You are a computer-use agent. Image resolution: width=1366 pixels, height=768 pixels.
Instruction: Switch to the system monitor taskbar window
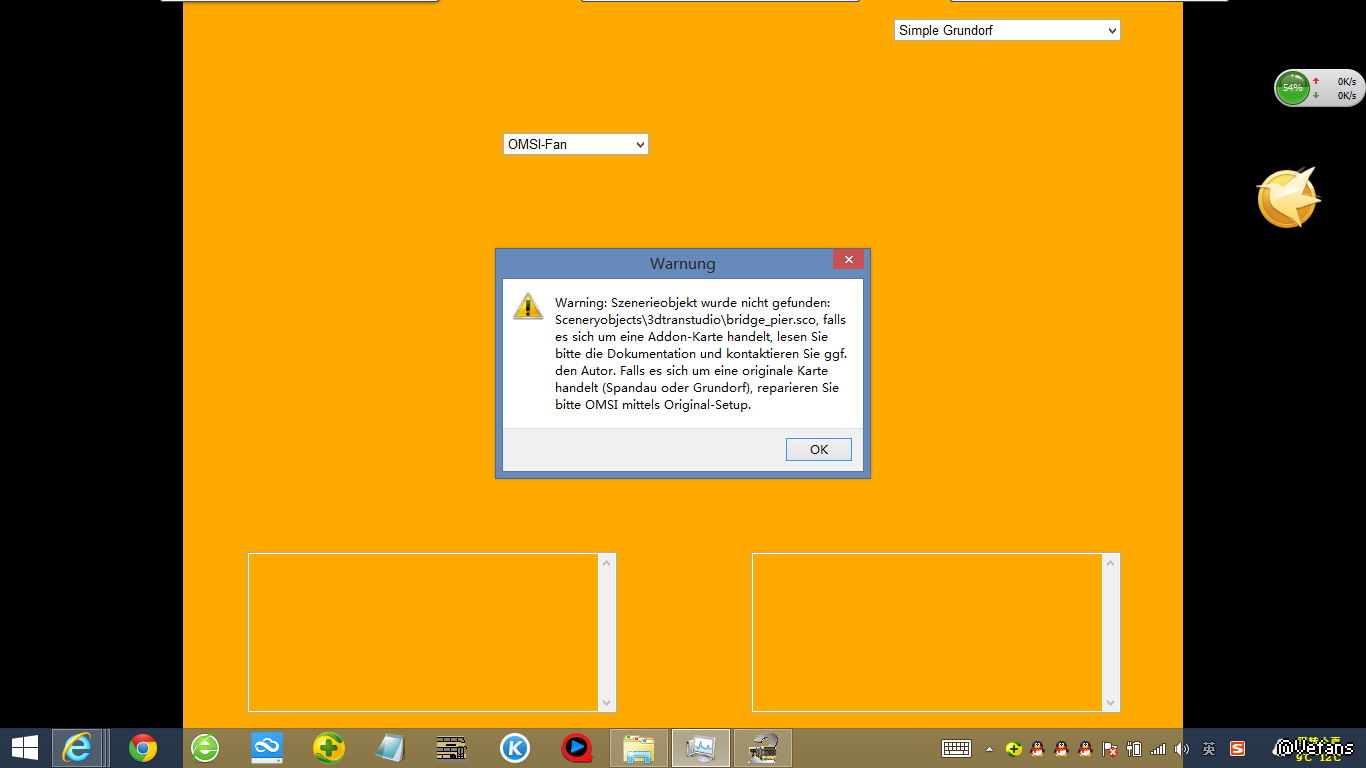coord(701,748)
